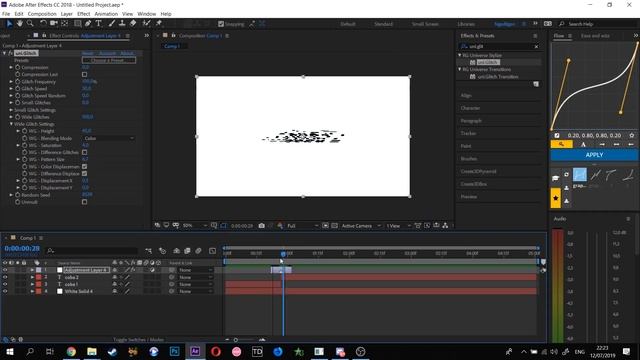Open WG - Blending Mode Color dropdown
This screenshot has height=360, width=640.
point(109,138)
